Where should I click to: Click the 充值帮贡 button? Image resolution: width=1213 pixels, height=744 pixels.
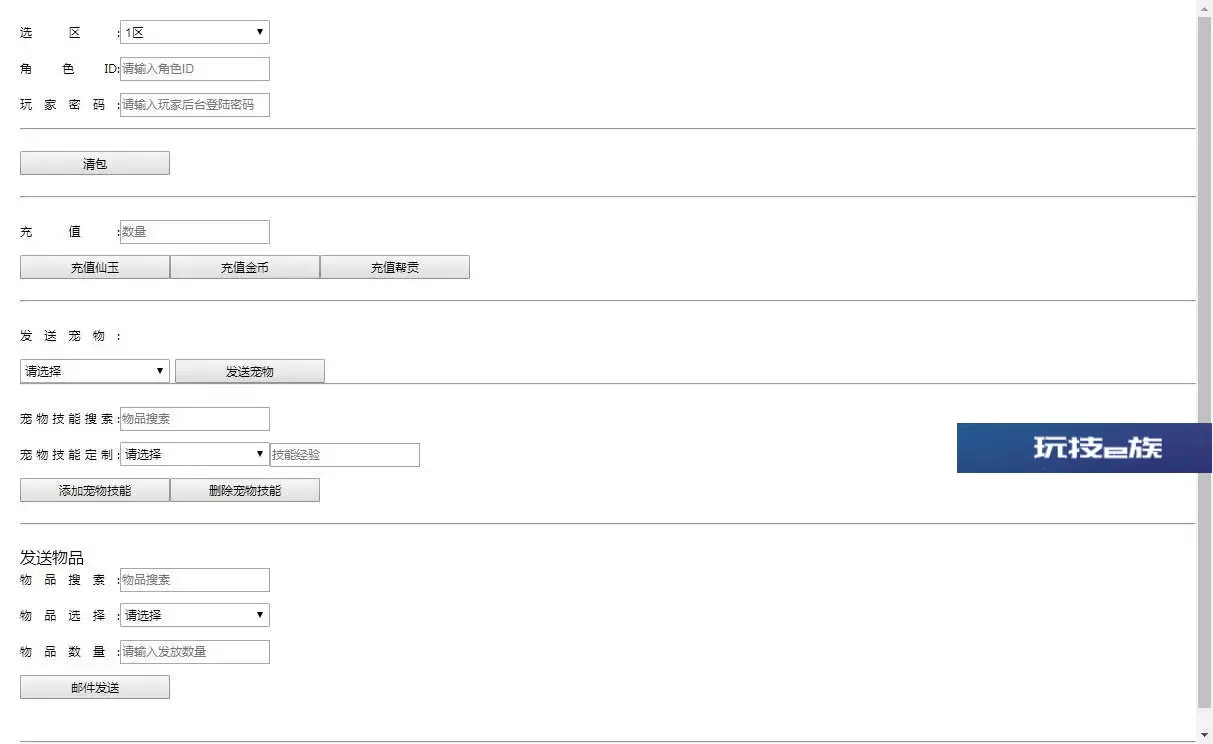click(x=395, y=267)
